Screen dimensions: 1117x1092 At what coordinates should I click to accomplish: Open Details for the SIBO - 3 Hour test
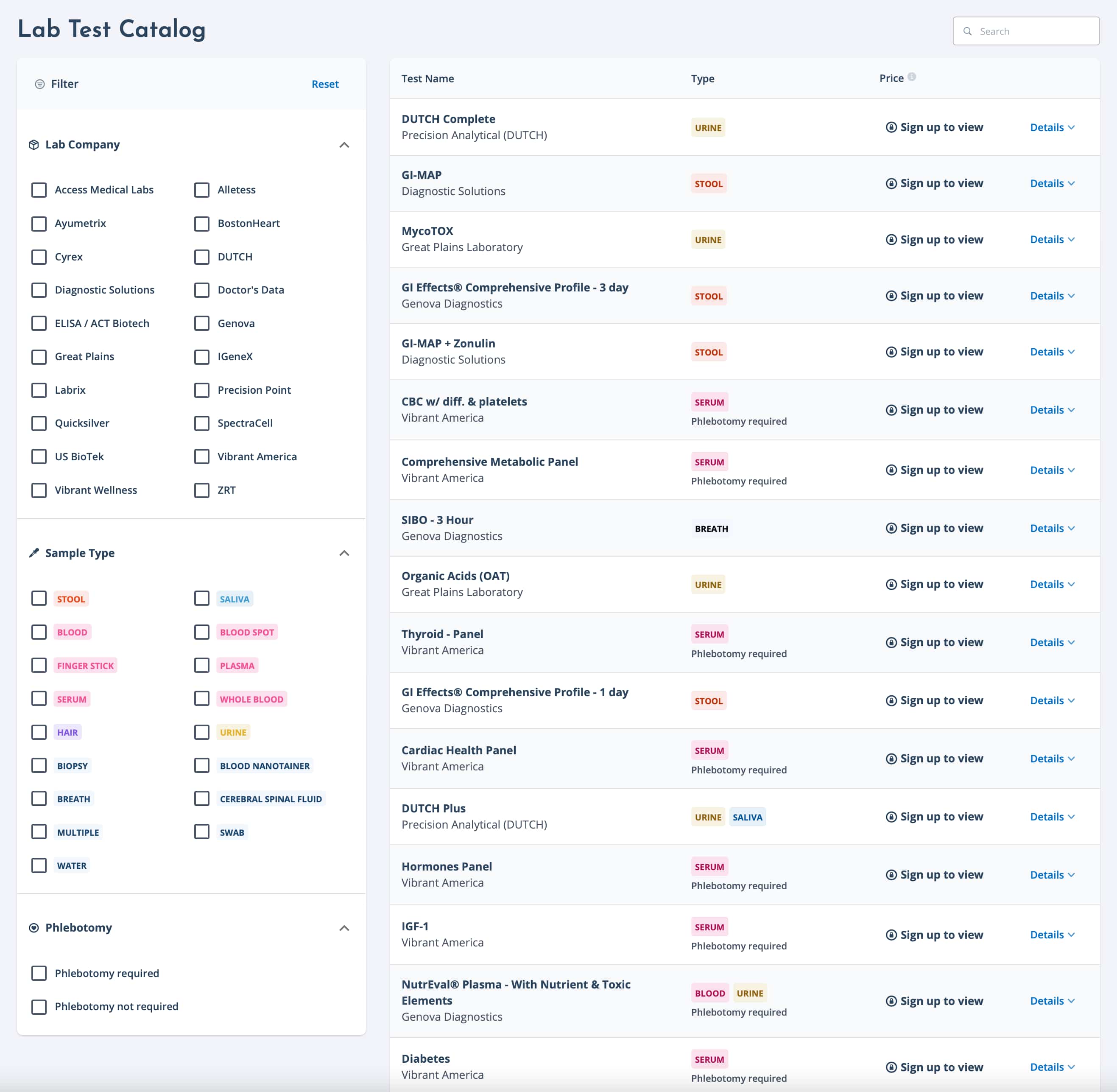tap(1053, 528)
